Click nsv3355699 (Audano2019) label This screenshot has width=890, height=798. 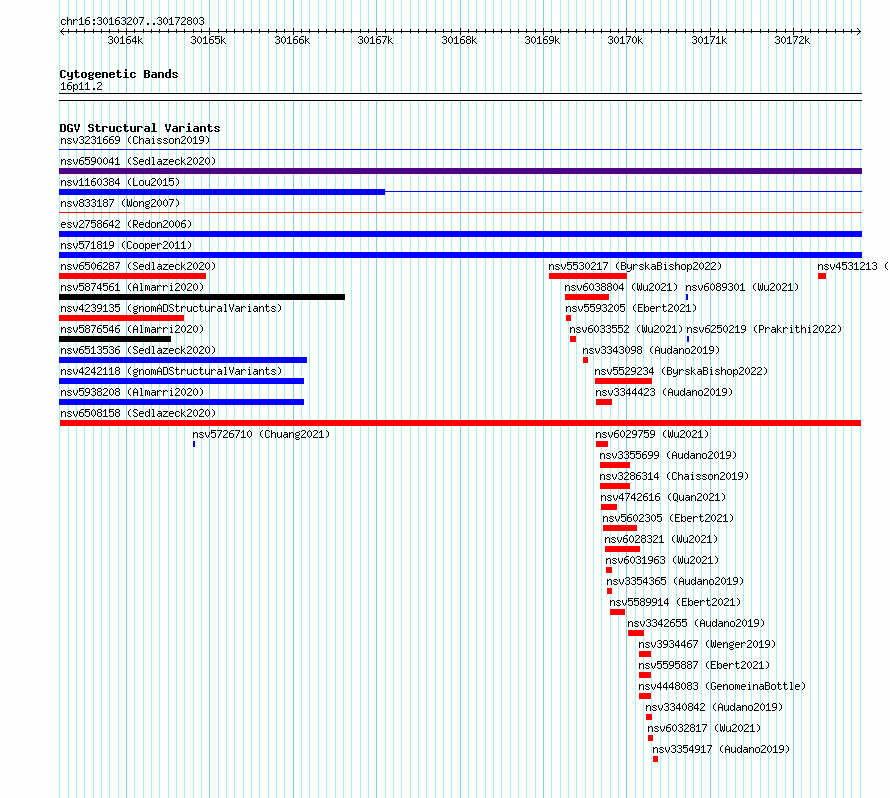(x=668, y=455)
